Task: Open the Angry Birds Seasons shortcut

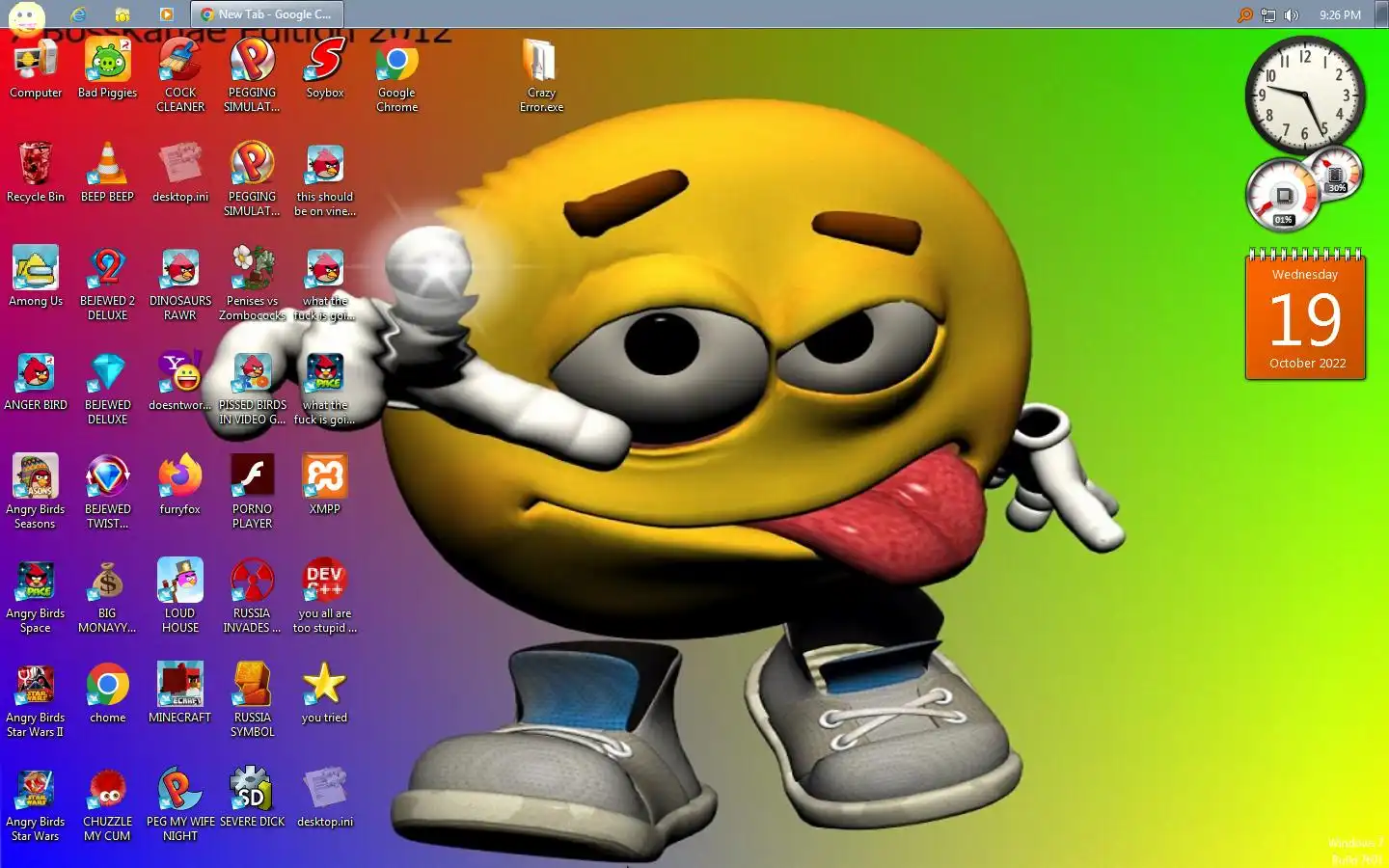Action: (36, 493)
